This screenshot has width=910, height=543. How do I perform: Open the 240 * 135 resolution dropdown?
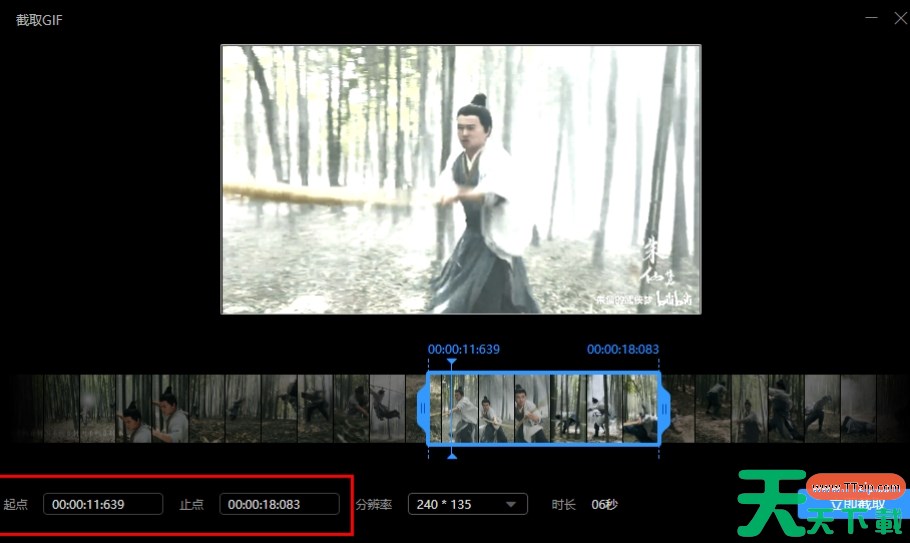point(467,504)
